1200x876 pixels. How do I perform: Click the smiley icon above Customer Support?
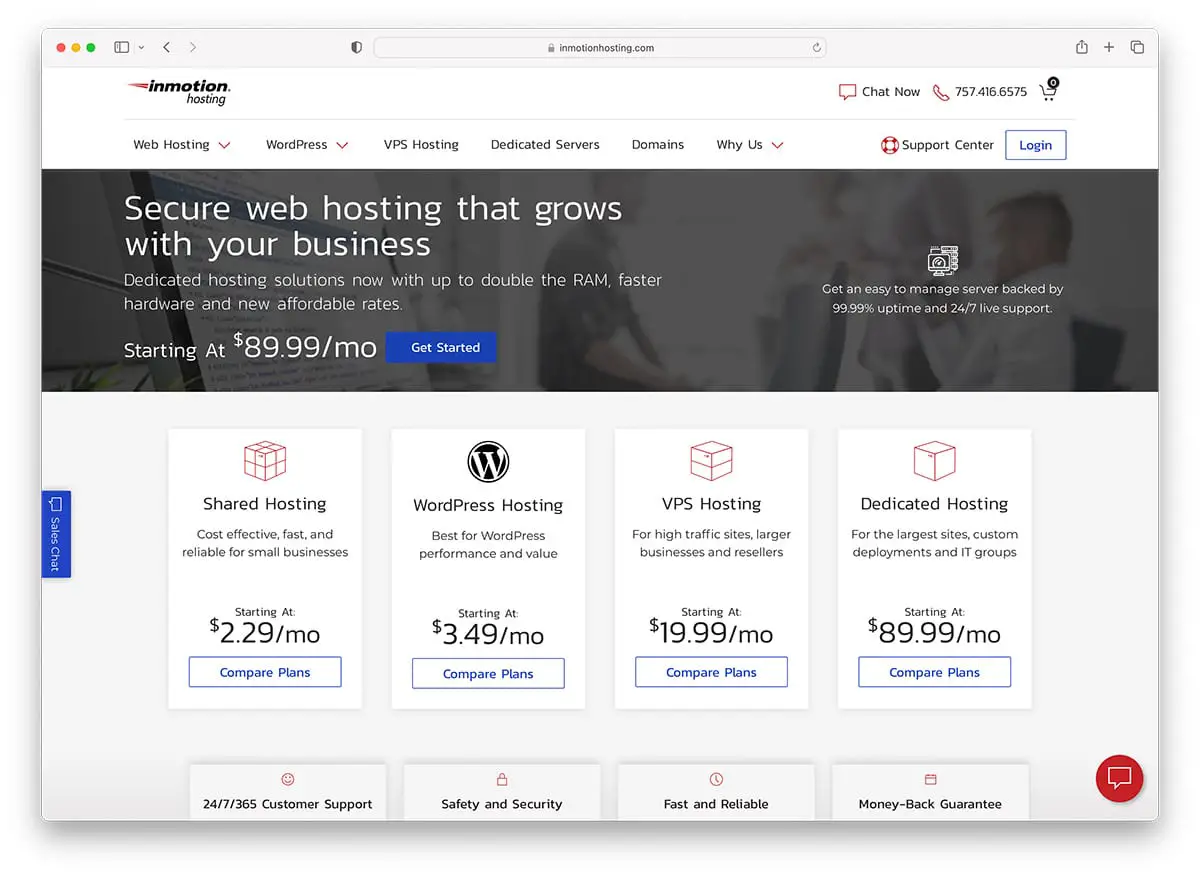(288, 779)
